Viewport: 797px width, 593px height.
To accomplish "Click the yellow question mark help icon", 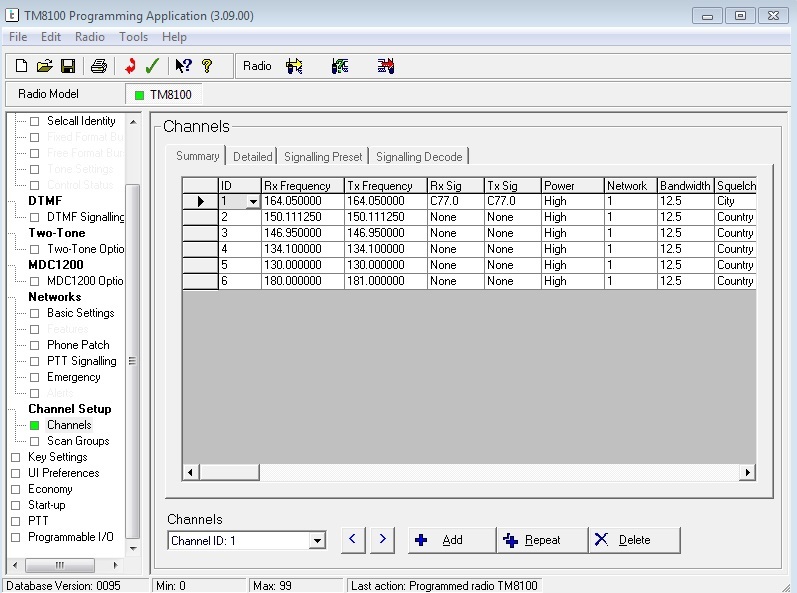I will point(207,66).
